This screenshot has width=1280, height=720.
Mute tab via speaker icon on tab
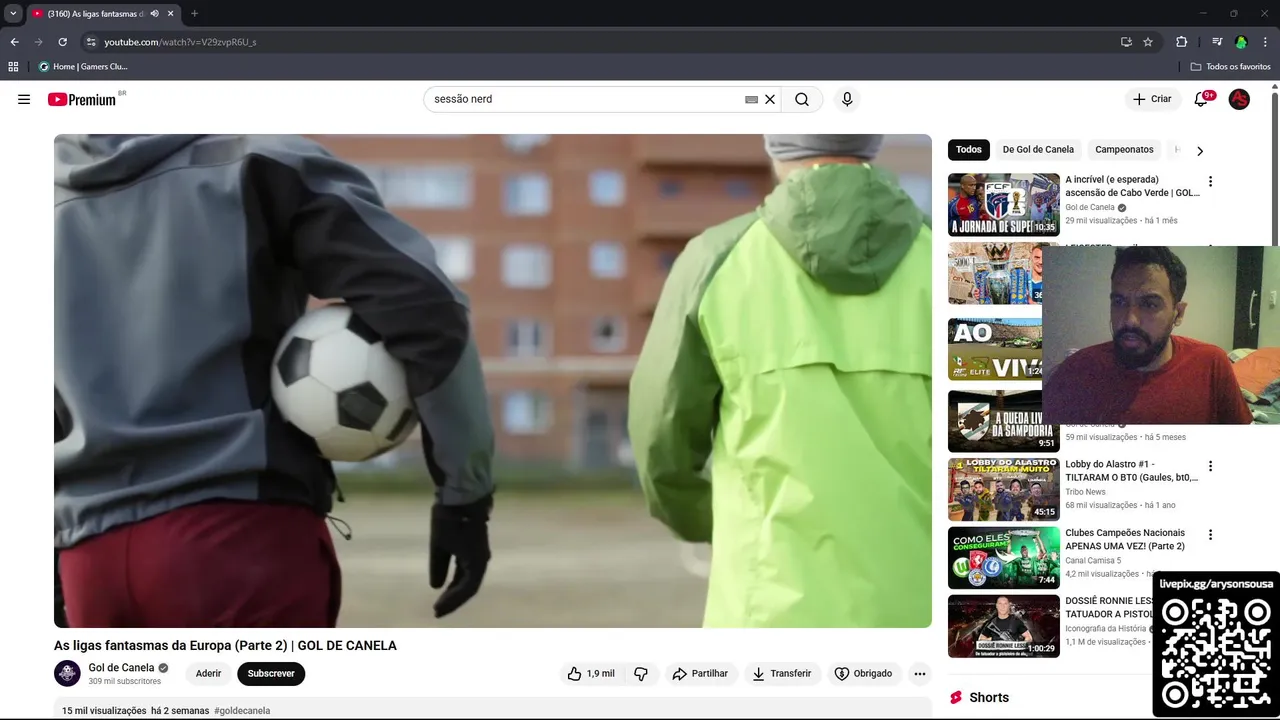tap(155, 14)
